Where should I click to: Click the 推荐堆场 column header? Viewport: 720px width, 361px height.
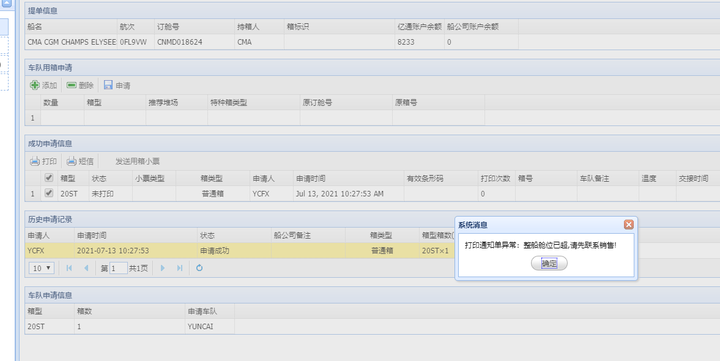tap(176, 102)
